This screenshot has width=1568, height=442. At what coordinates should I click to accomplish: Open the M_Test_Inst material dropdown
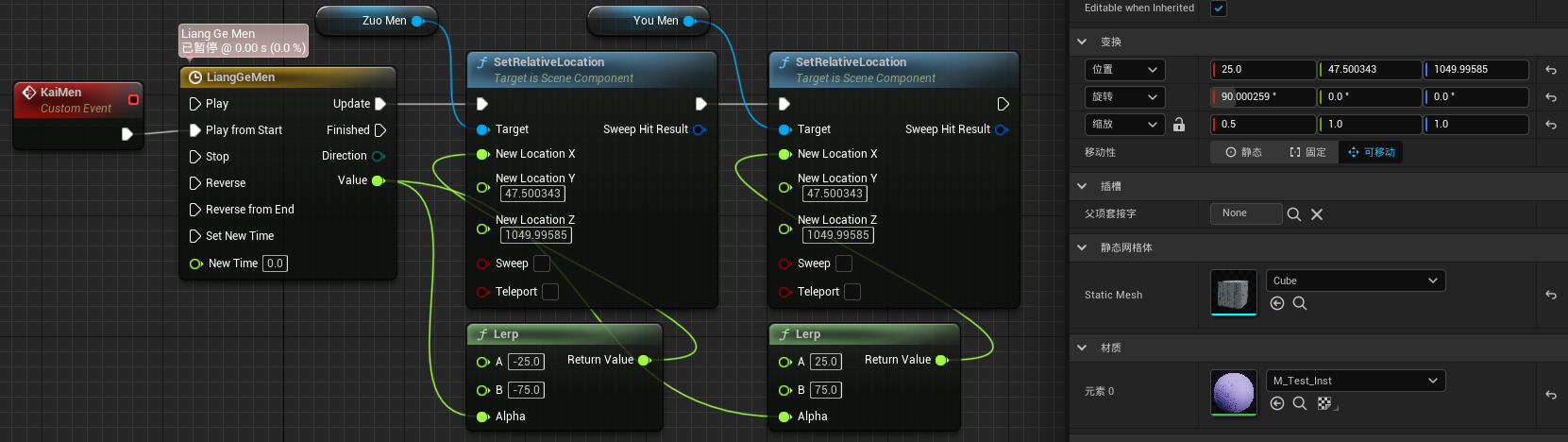[x=1356, y=381]
